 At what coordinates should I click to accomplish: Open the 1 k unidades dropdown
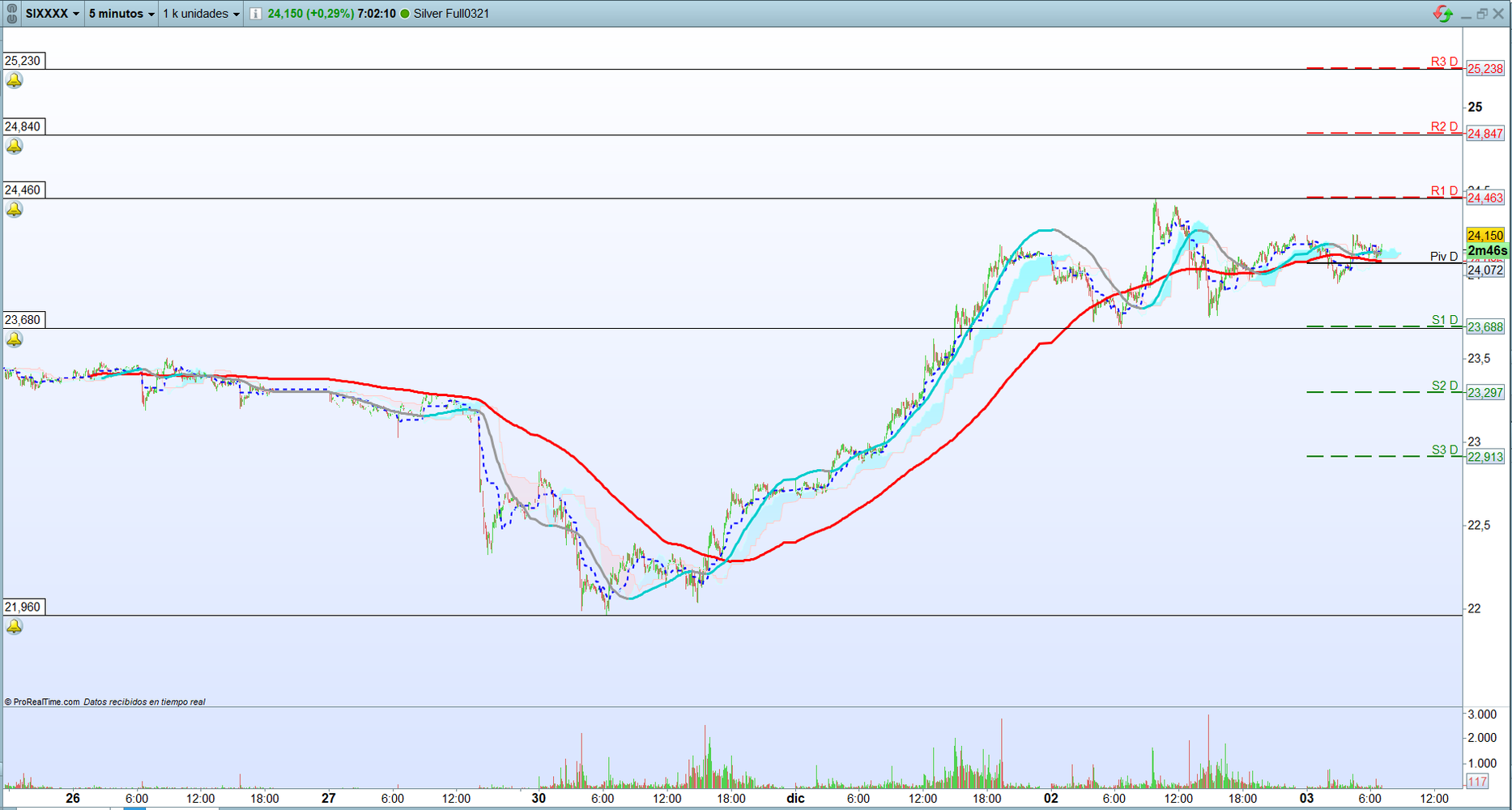[x=201, y=14]
